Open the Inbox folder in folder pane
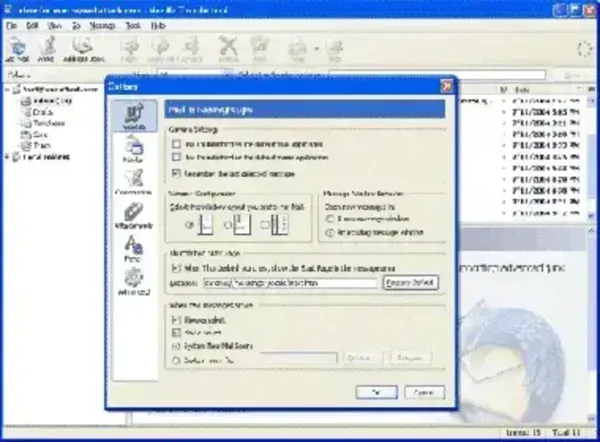600x442 pixels. (47, 101)
